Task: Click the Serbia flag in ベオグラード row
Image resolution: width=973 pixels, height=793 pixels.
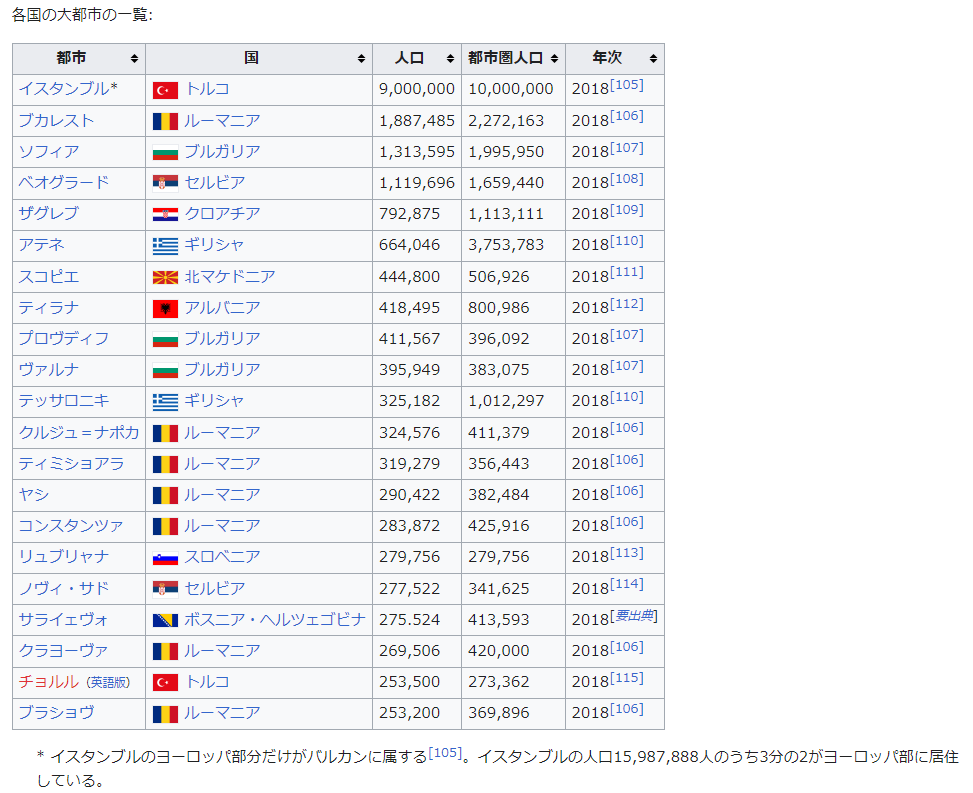Action: [x=165, y=183]
